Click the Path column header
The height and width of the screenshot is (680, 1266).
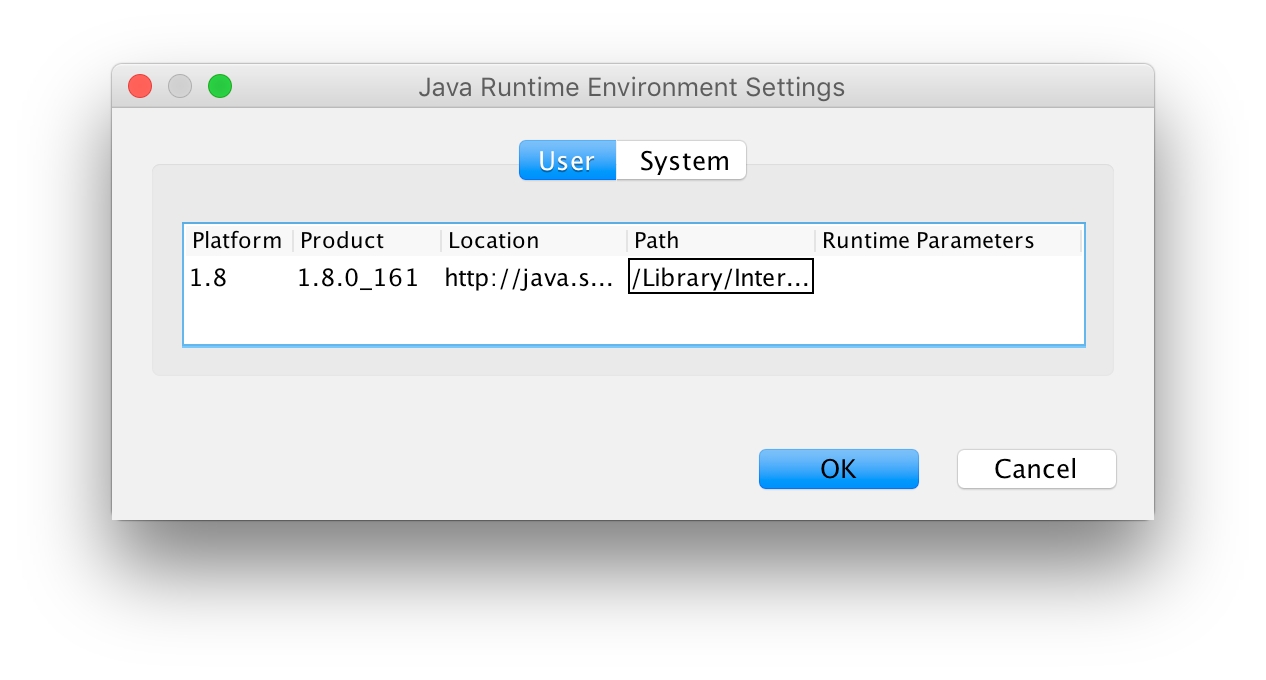pos(721,240)
